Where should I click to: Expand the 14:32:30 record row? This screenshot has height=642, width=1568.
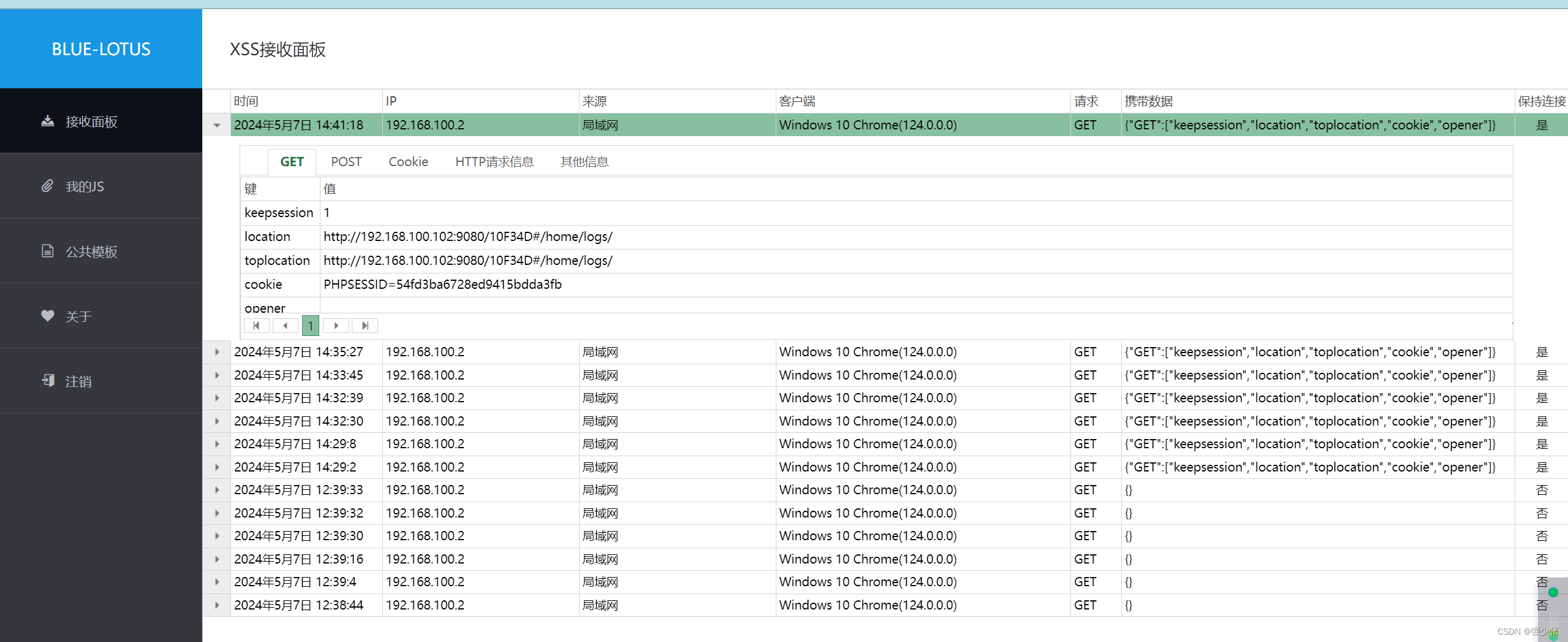[217, 421]
